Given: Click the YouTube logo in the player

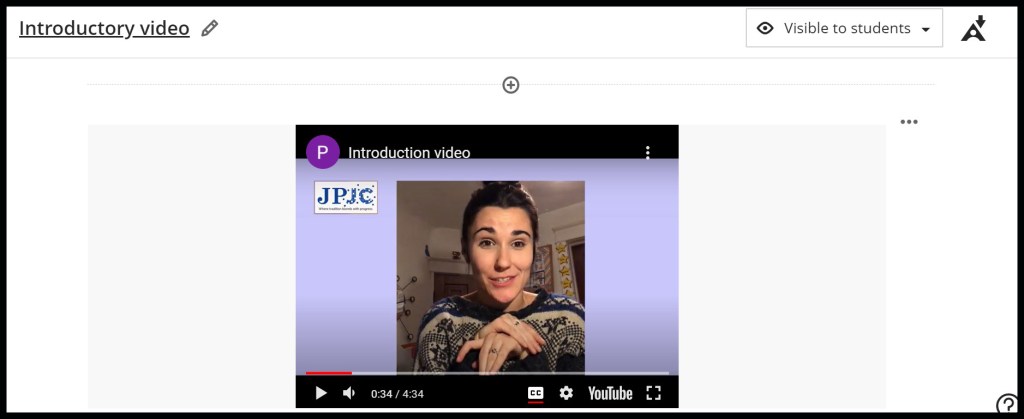Looking at the screenshot, I should pyautogui.click(x=610, y=393).
